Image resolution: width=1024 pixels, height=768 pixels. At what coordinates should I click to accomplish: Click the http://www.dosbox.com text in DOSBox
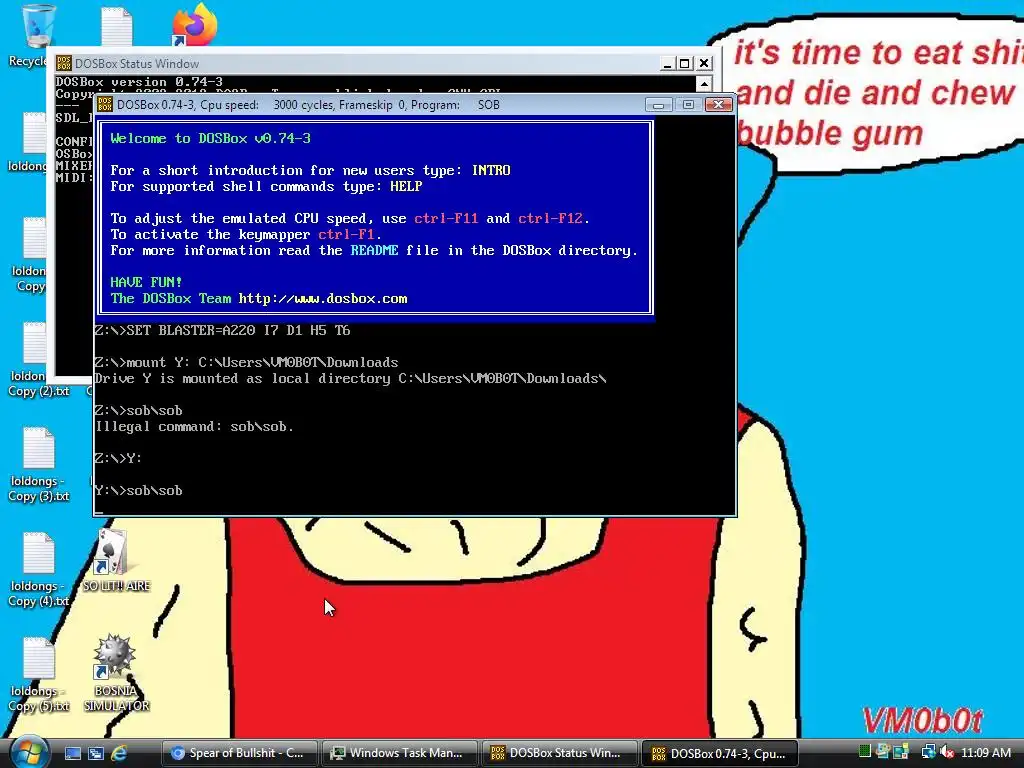(323, 298)
